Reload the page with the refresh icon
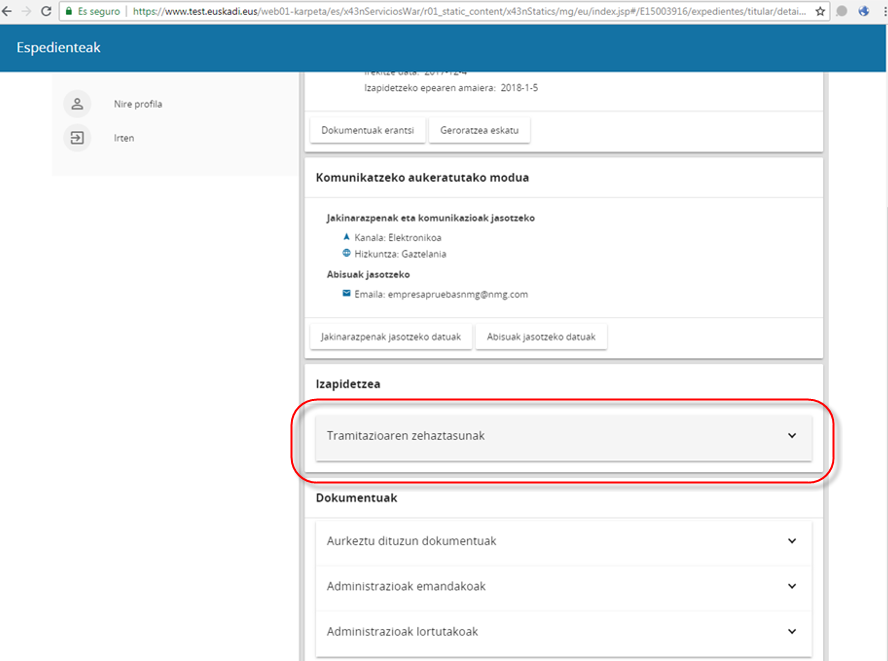888x661 pixels. tap(46, 11)
